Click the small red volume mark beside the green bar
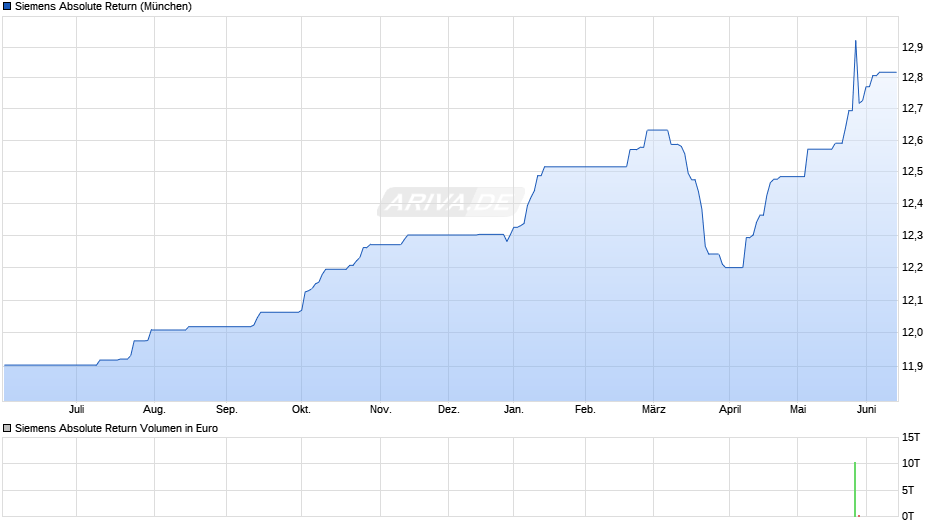940x526 pixels. 859,515
